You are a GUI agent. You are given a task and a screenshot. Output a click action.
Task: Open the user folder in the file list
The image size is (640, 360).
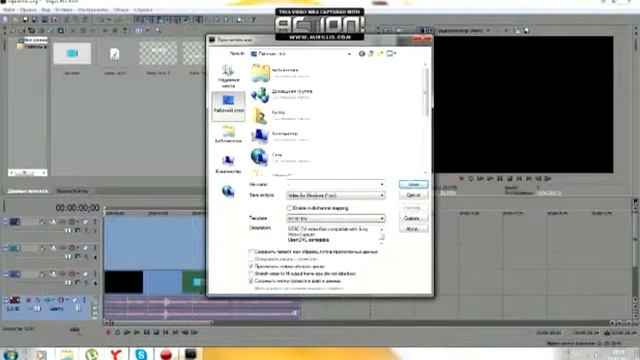pos(281,116)
